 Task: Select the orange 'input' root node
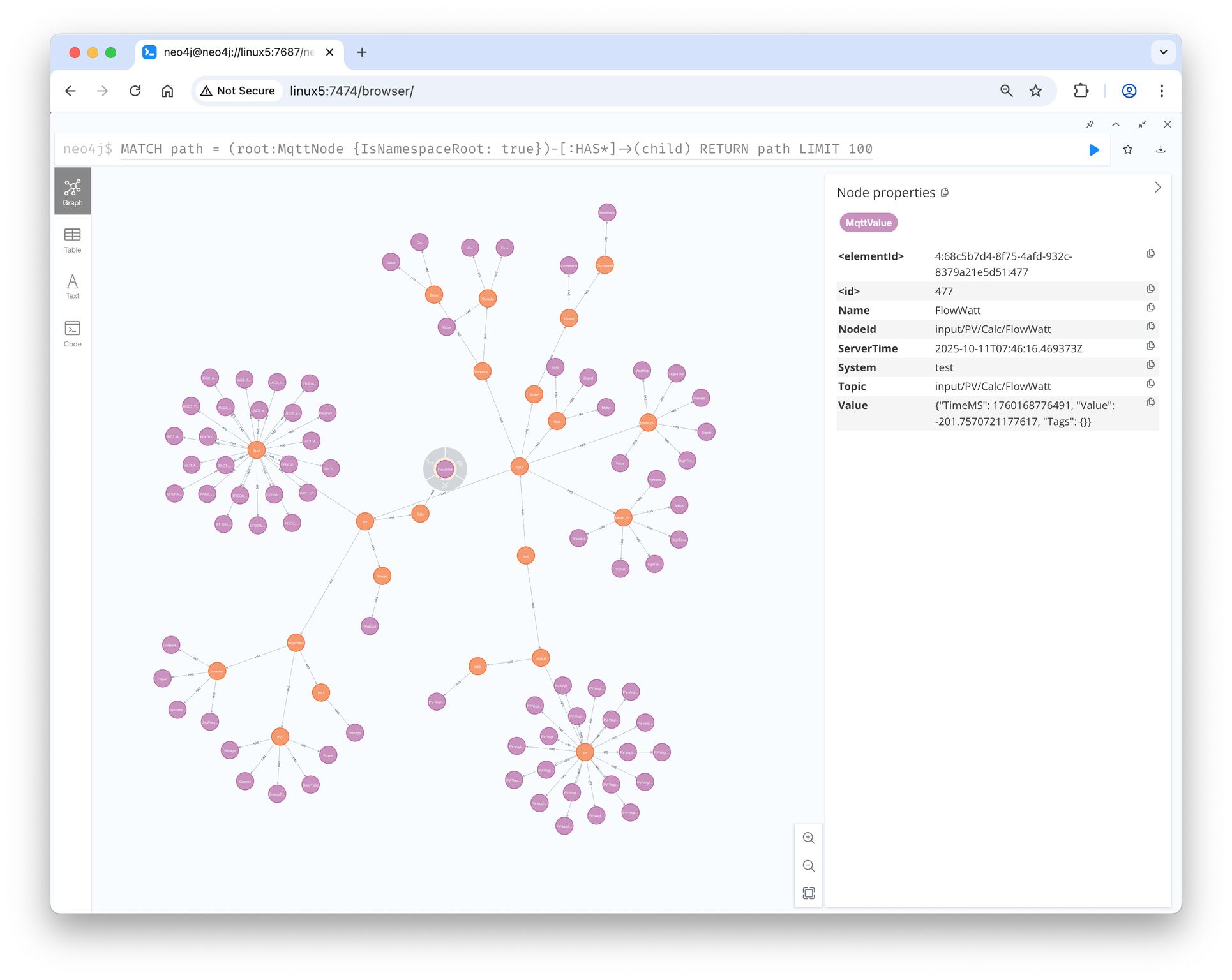[519, 467]
